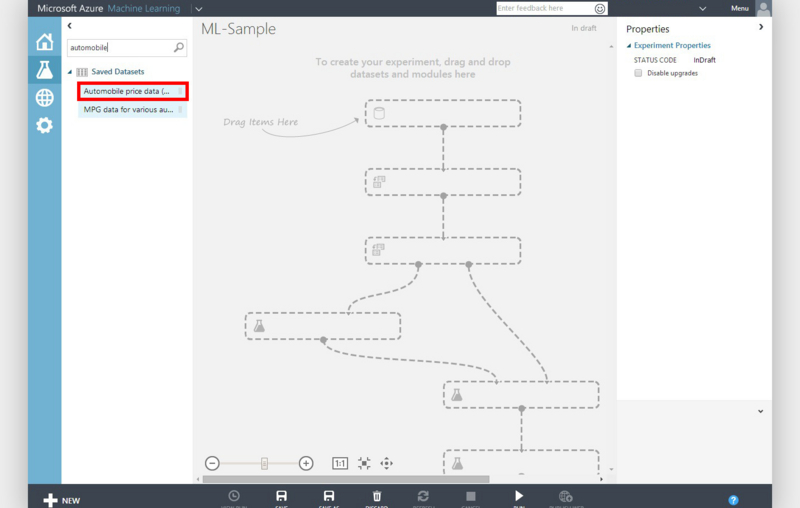Click the Run play icon
The width and height of the screenshot is (800, 508).
point(518,496)
